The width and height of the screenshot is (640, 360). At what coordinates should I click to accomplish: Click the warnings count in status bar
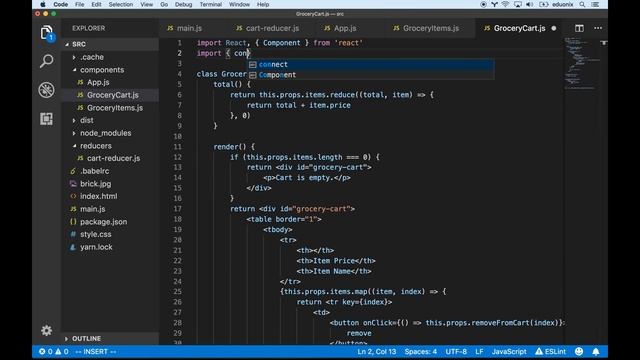(62, 351)
